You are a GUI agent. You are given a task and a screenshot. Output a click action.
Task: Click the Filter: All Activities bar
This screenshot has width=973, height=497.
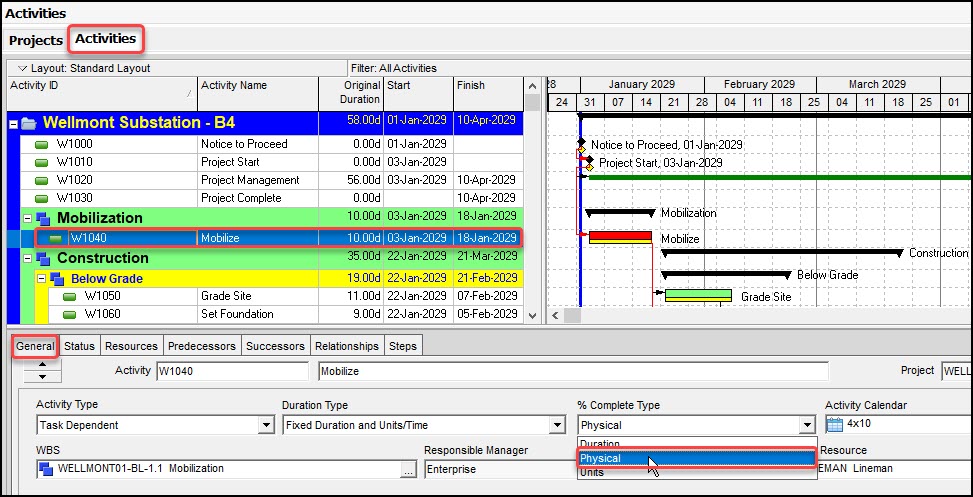point(395,68)
